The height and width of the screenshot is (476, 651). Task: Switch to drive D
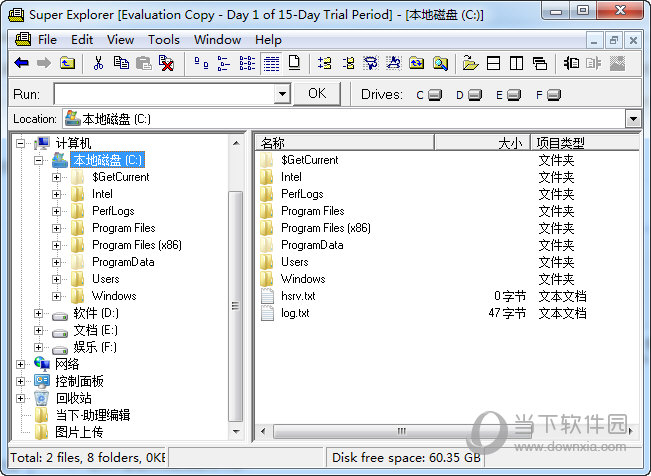pos(469,95)
